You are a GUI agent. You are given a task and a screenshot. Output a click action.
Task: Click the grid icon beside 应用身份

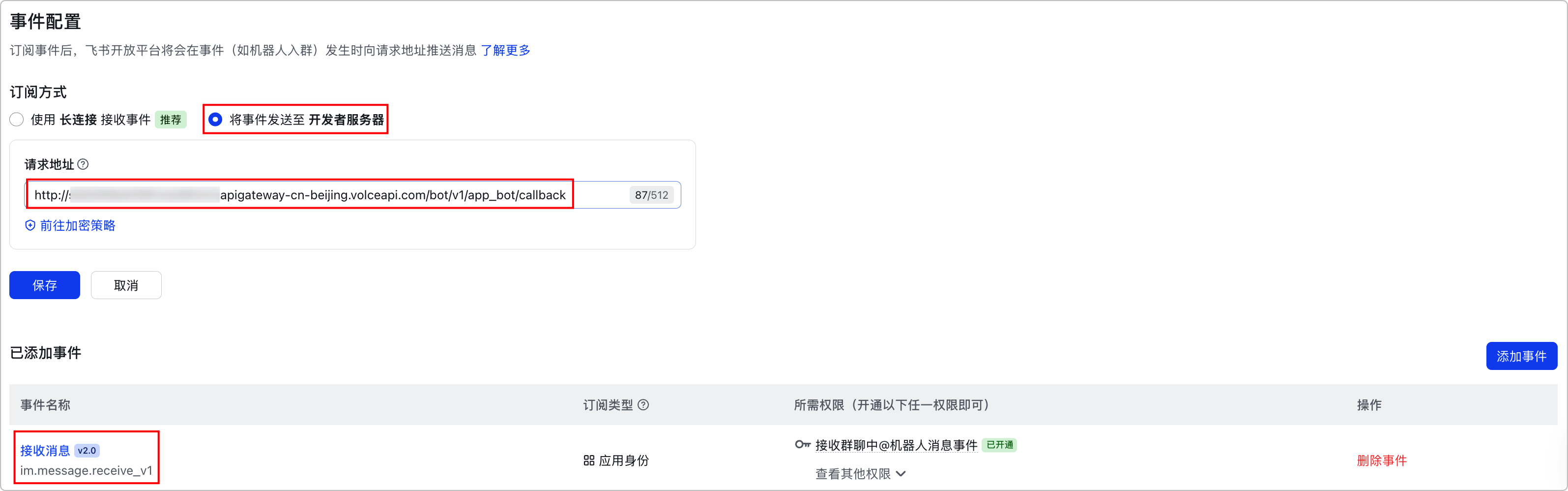(588, 460)
